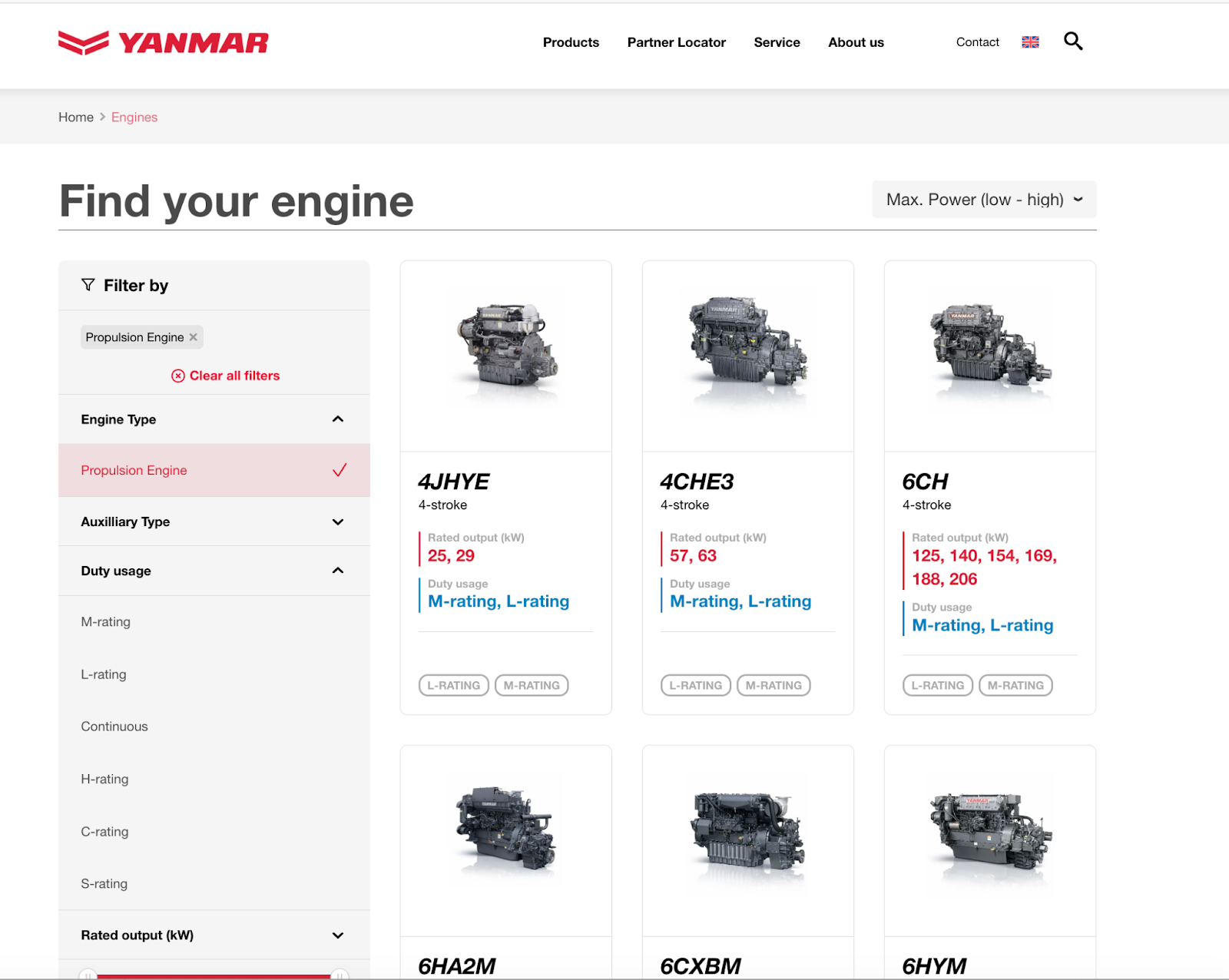
Task: Remove the Propulsion Engine filter chip X
Action: [x=194, y=337]
